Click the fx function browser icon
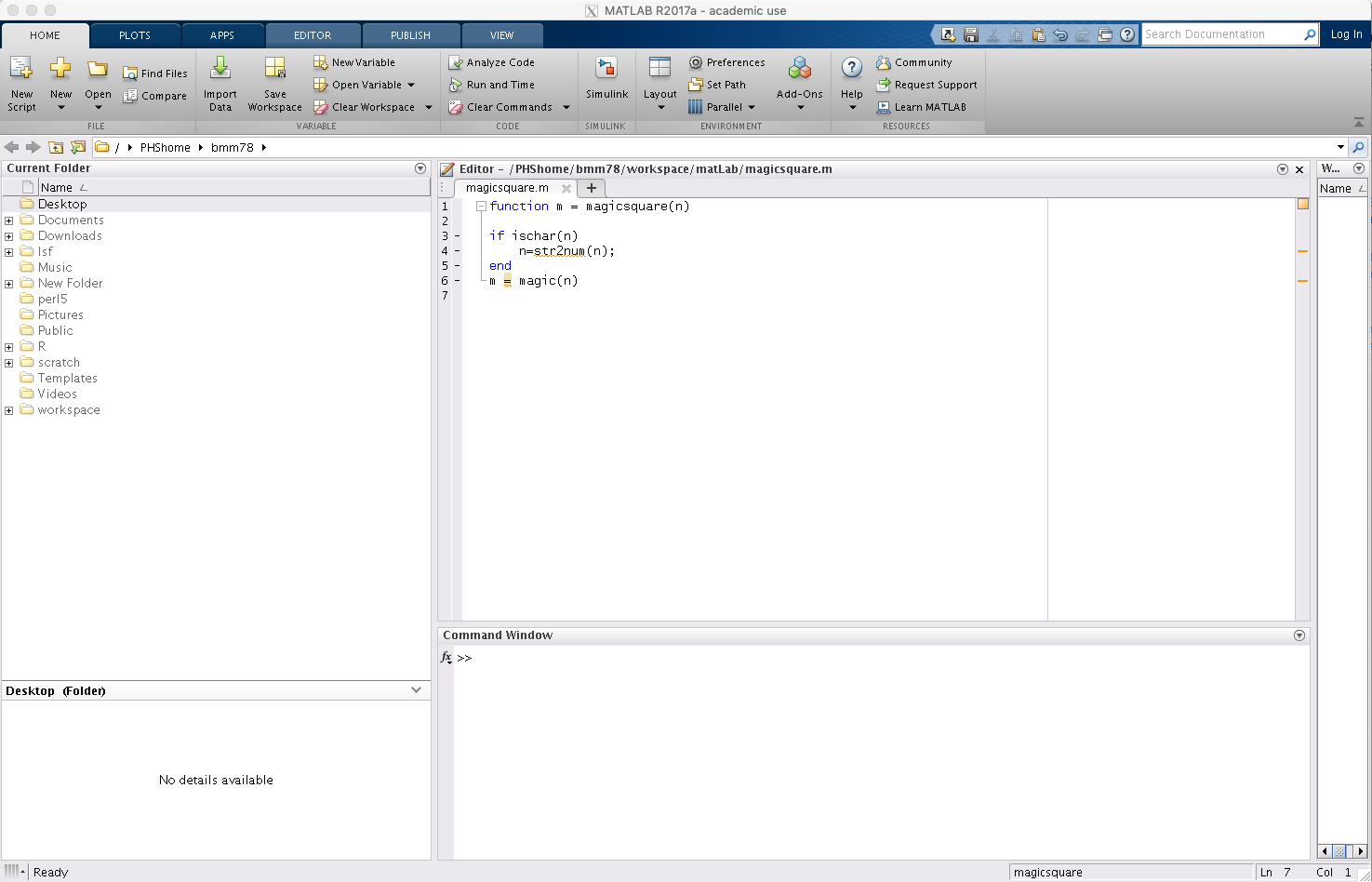The height and width of the screenshot is (882, 1372). click(446, 658)
